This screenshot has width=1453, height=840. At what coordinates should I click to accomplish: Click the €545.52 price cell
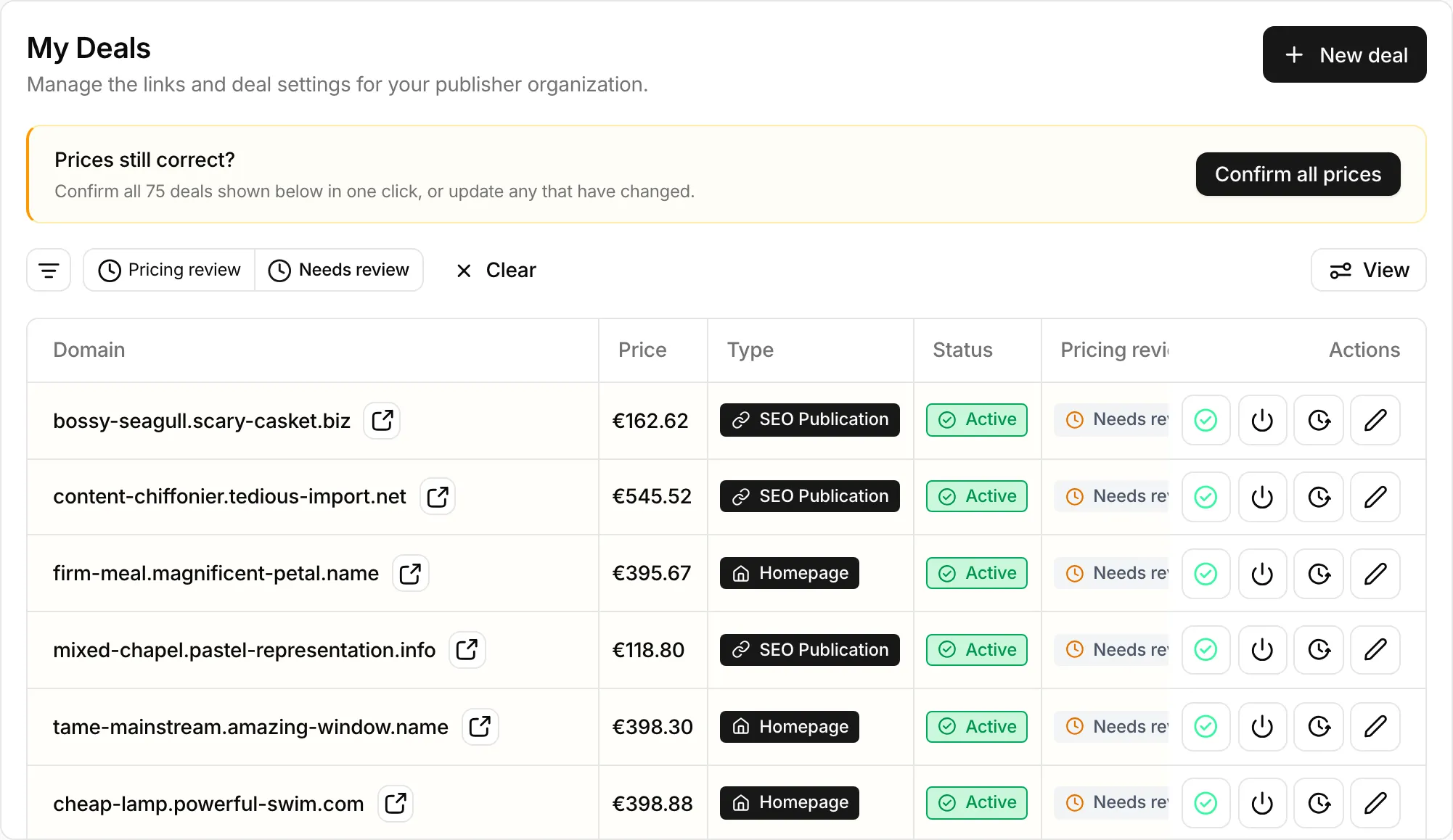tap(652, 496)
